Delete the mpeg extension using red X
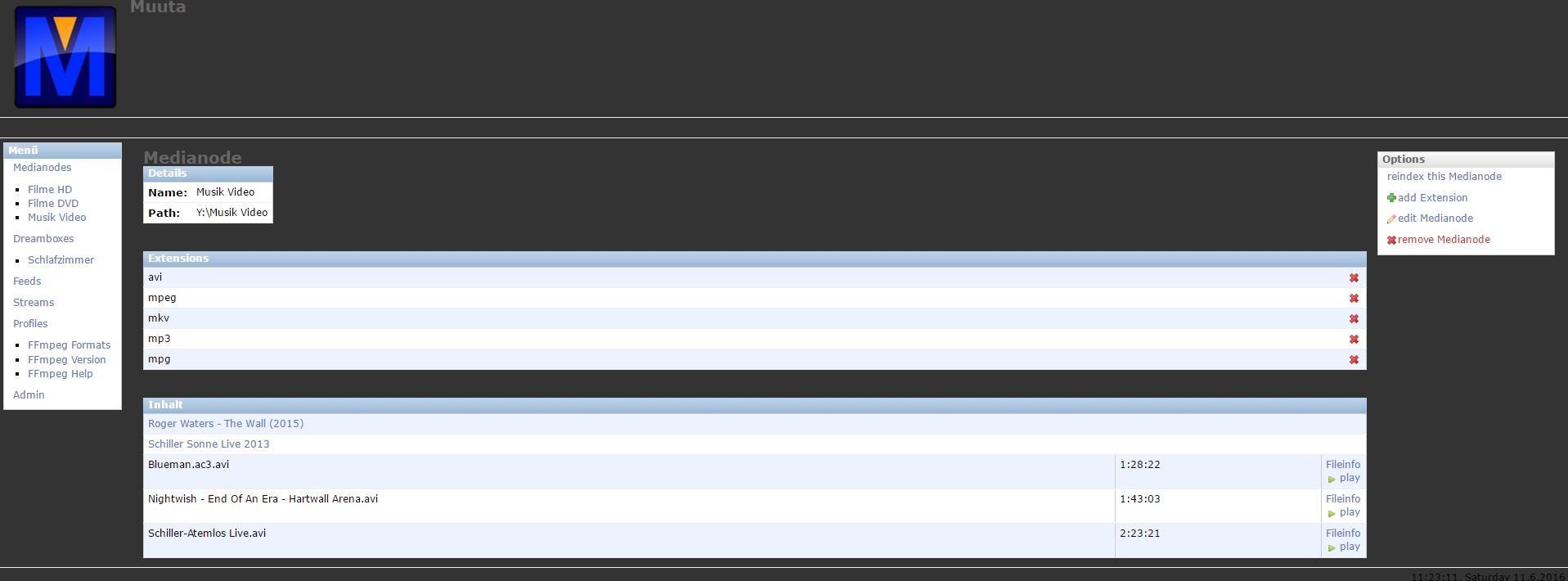The height and width of the screenshot is (581, 1568). click(x=1354, y=299)
